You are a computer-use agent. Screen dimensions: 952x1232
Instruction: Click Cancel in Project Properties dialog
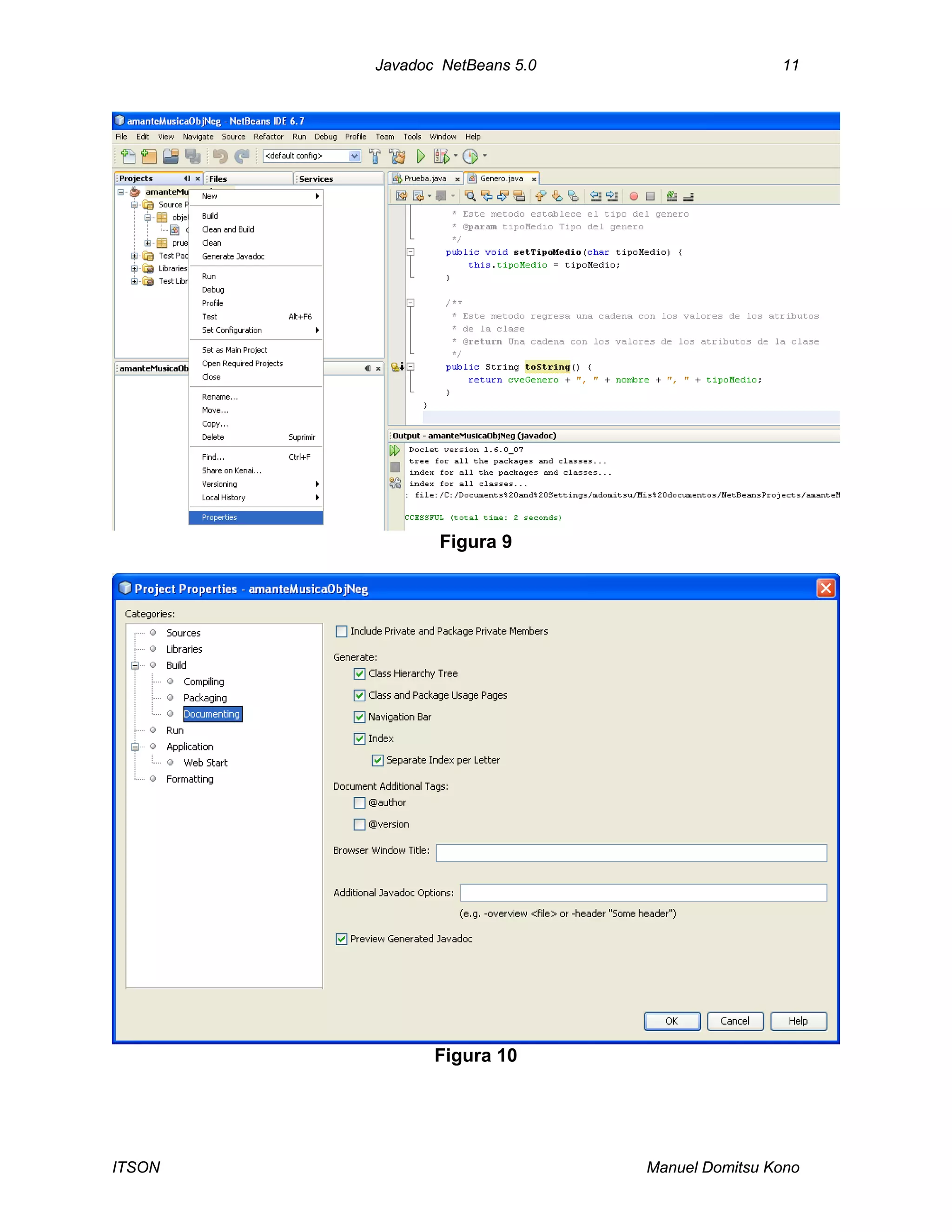tap(735, 1021)
